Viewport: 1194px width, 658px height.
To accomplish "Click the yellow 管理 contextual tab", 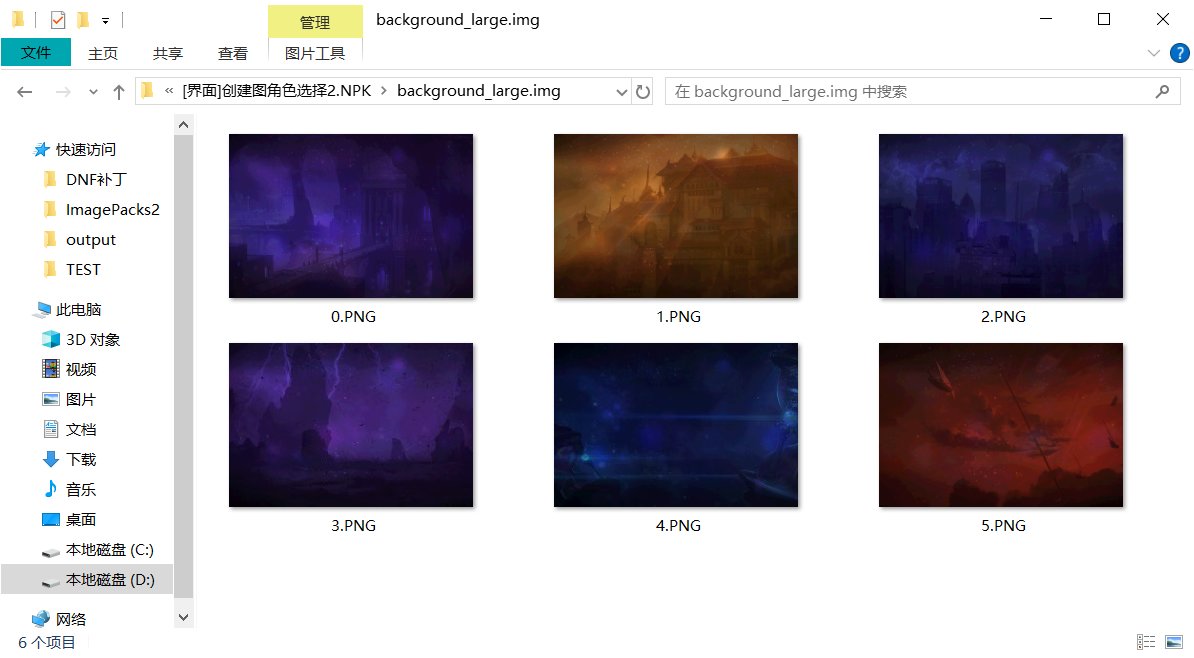I will click(x=315, y=22).
